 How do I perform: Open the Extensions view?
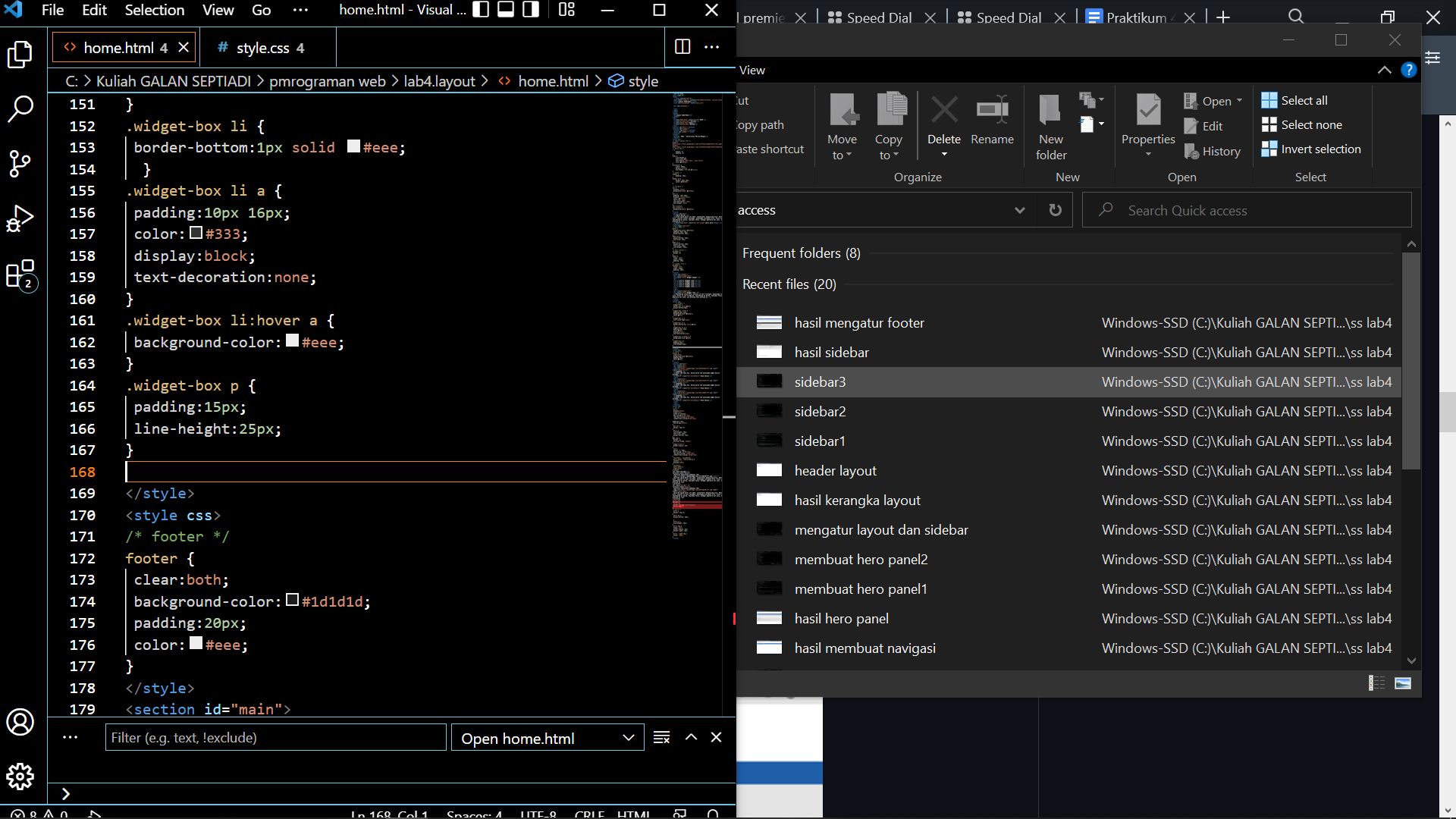click(20, 275)
